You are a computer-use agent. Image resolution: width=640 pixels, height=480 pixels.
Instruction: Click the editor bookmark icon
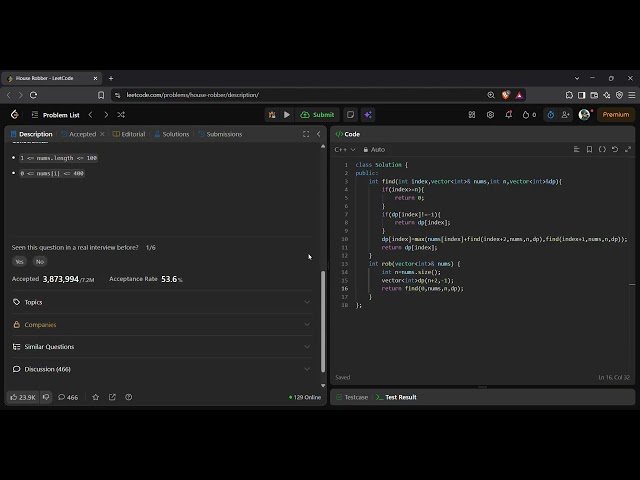tap(589, 149)
